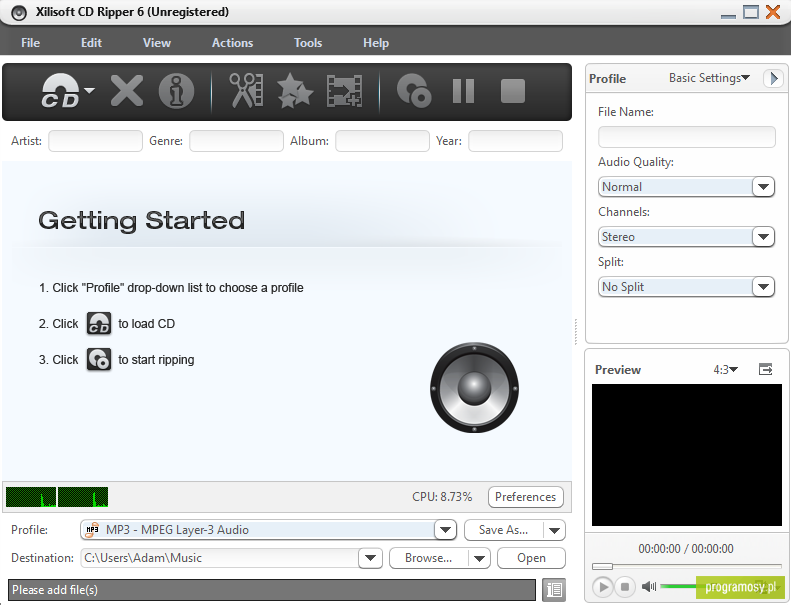
Task: Click the Remove (X) toolbar icon
Action: click(x=127, y=91)
